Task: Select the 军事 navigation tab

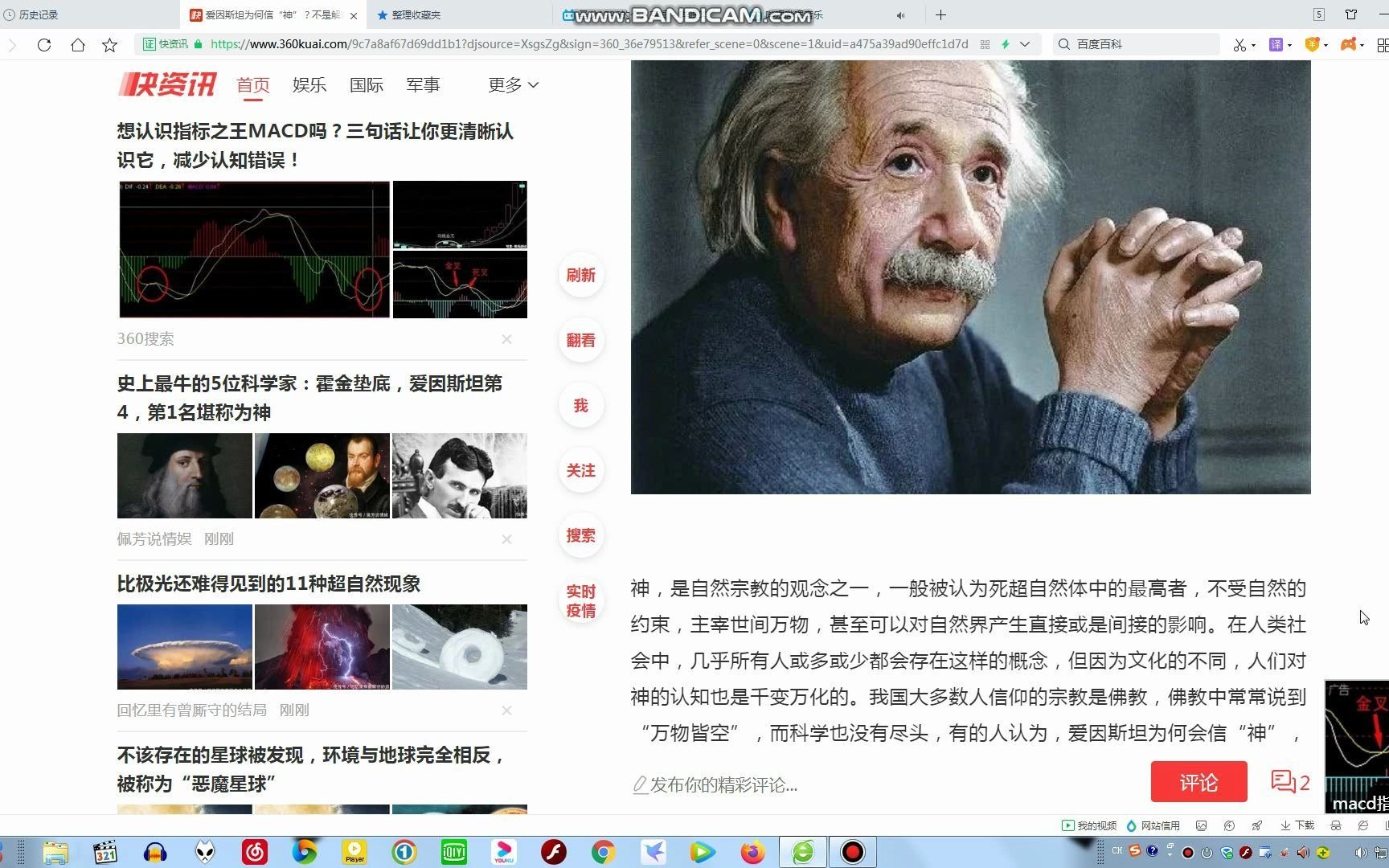Action: [423, 84]
